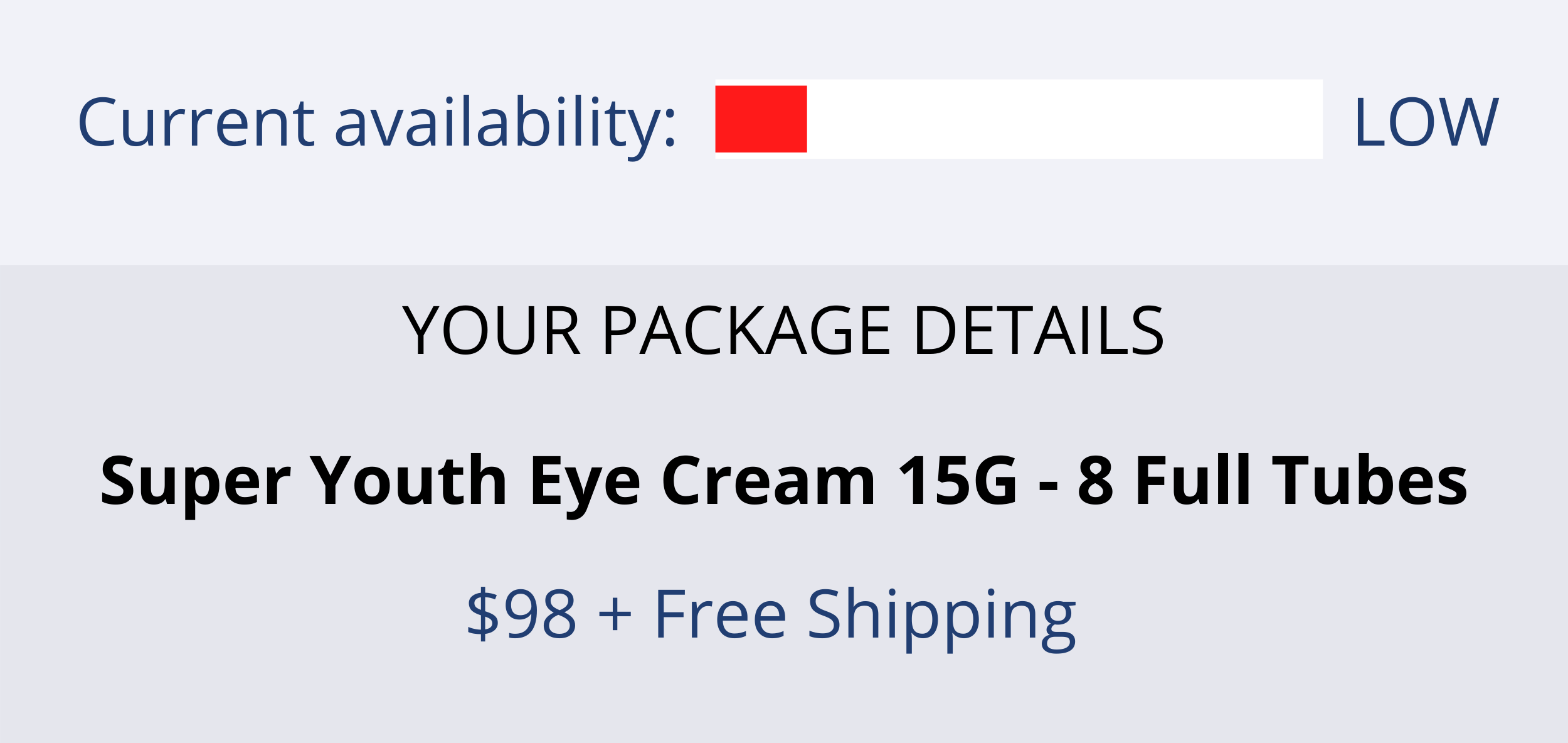Click the empty white portion of availability bar
Viewport: 1568px width, 743px height.
(1064, 119)
